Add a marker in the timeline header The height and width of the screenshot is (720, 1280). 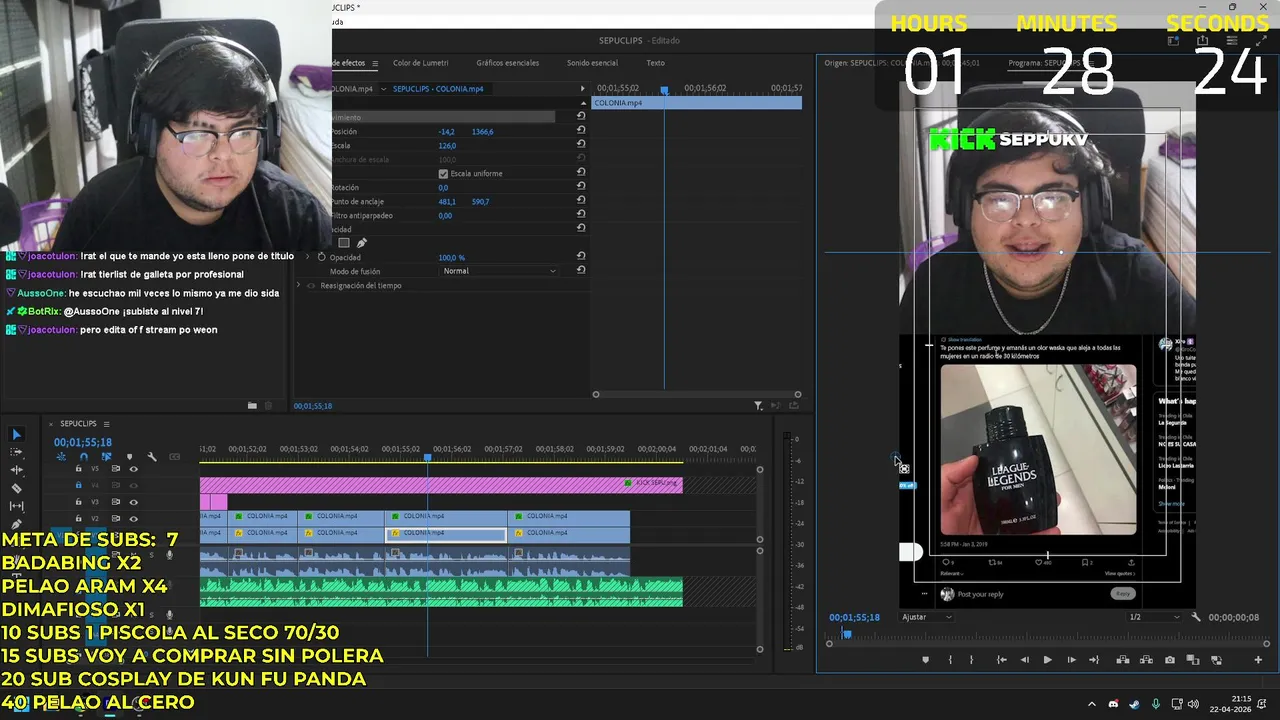[129, 457]
